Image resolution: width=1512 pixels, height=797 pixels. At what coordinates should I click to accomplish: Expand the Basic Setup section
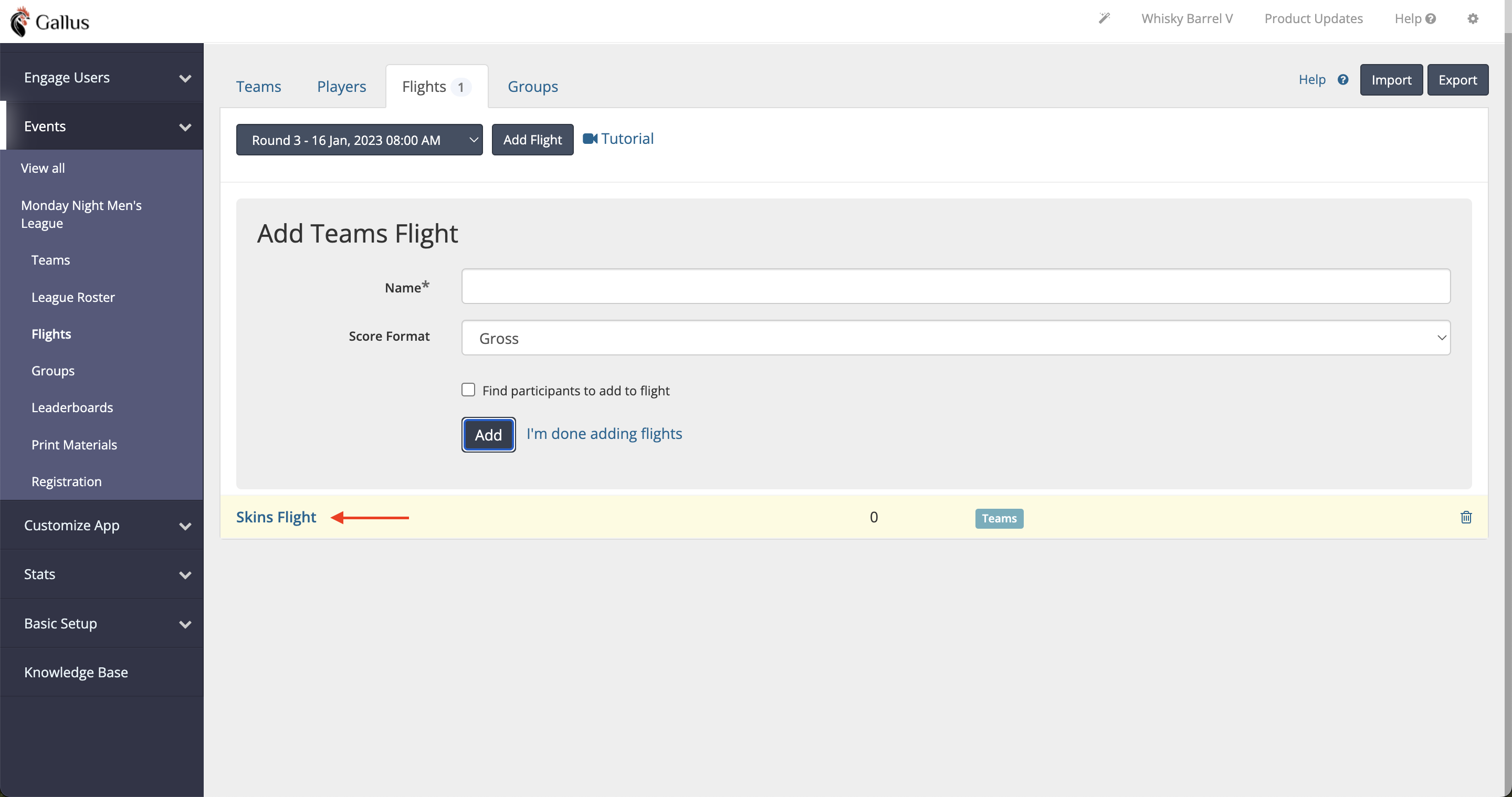[102, 623]
